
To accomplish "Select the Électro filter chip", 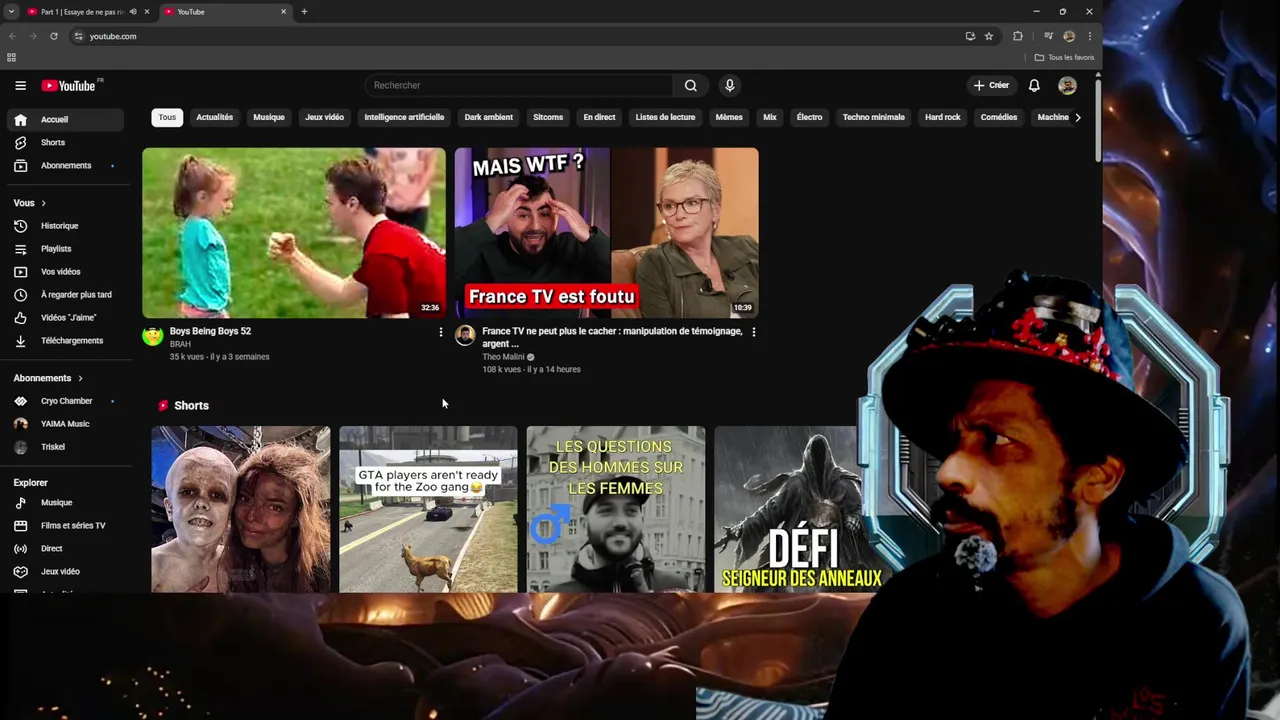I will [x=810, y=118].
